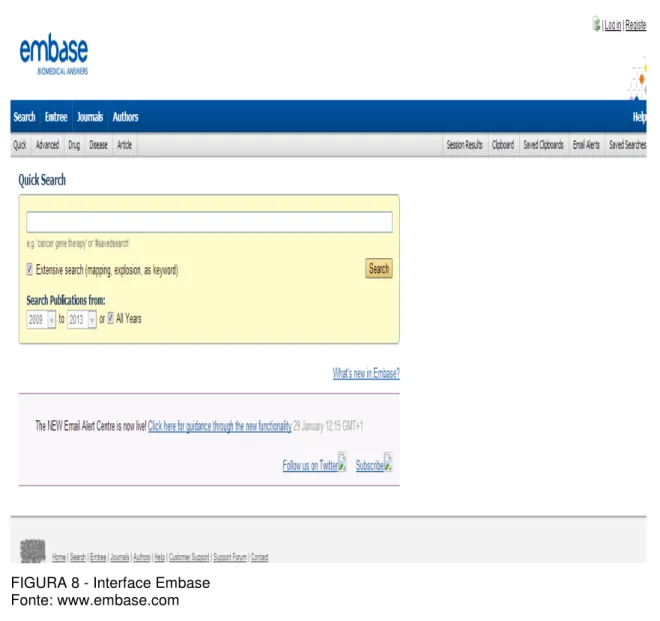This screenshot has height=621, width=660.
Task: Click the footer publisher logo
Action: [x=33, y=550]
